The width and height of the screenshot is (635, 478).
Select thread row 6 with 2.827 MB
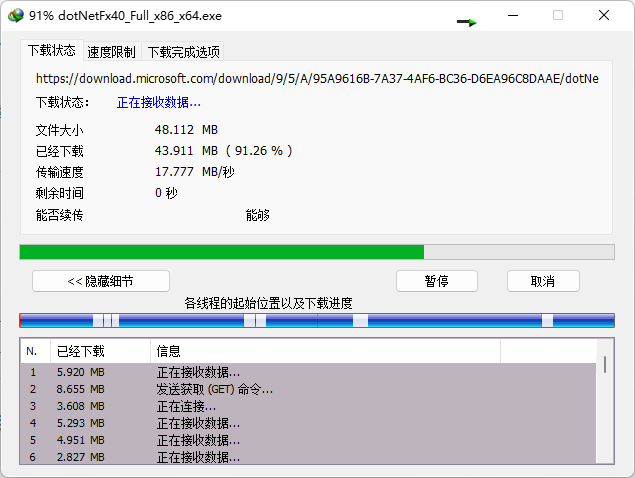pos(308,457)
